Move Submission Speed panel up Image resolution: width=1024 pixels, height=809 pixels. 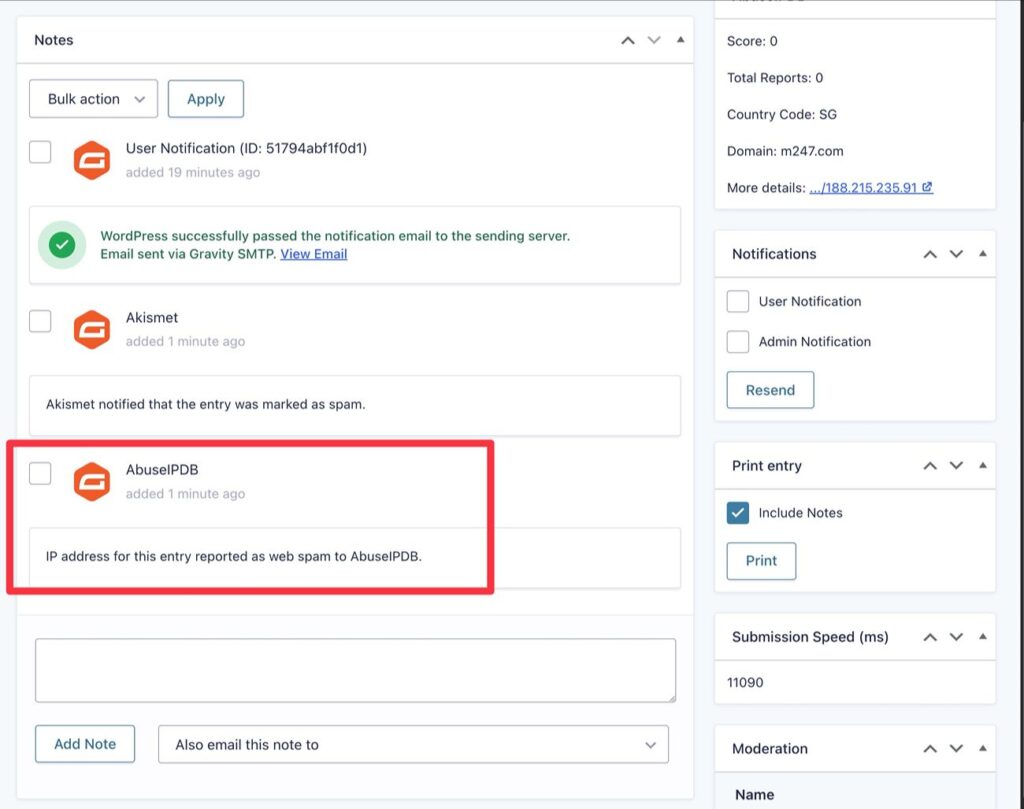930,637
